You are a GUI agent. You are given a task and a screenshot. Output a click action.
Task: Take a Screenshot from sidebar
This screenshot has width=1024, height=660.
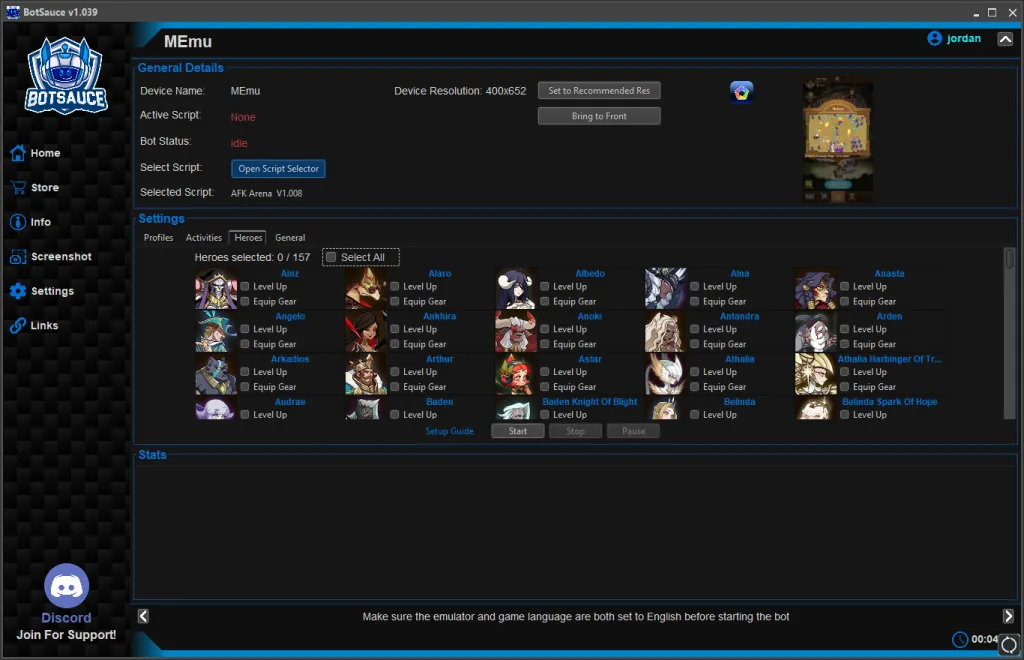[x=50, y=257]
